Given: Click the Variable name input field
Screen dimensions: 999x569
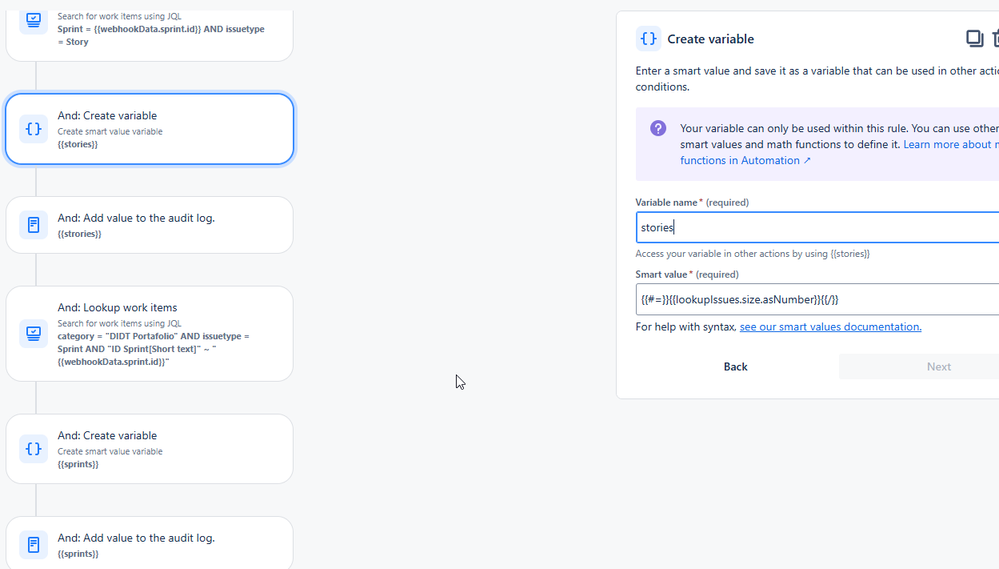Looking at the screenshot, I should [x=817, y=227].
